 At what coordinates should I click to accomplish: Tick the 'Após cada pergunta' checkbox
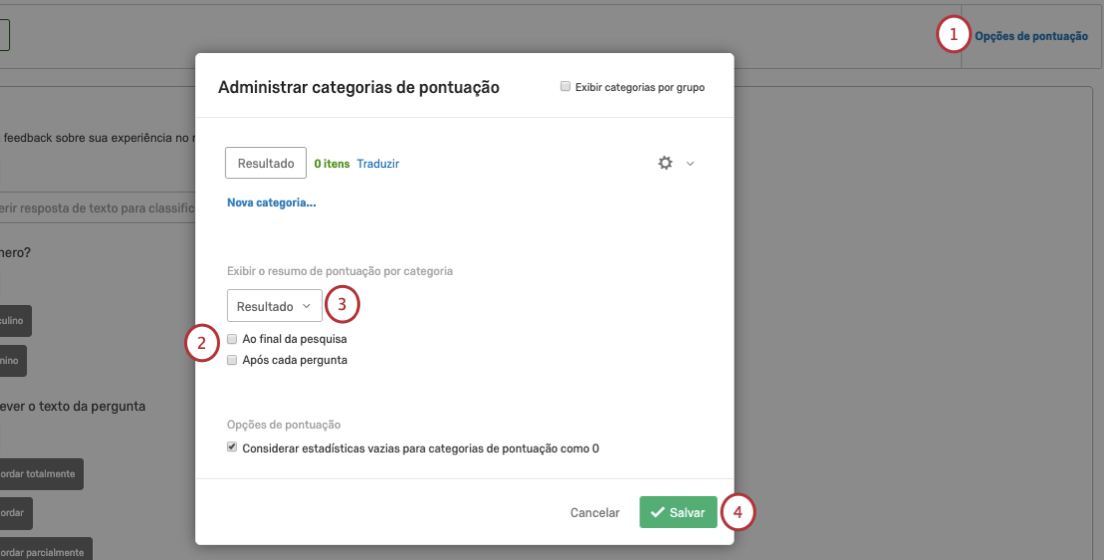(233, 360)
